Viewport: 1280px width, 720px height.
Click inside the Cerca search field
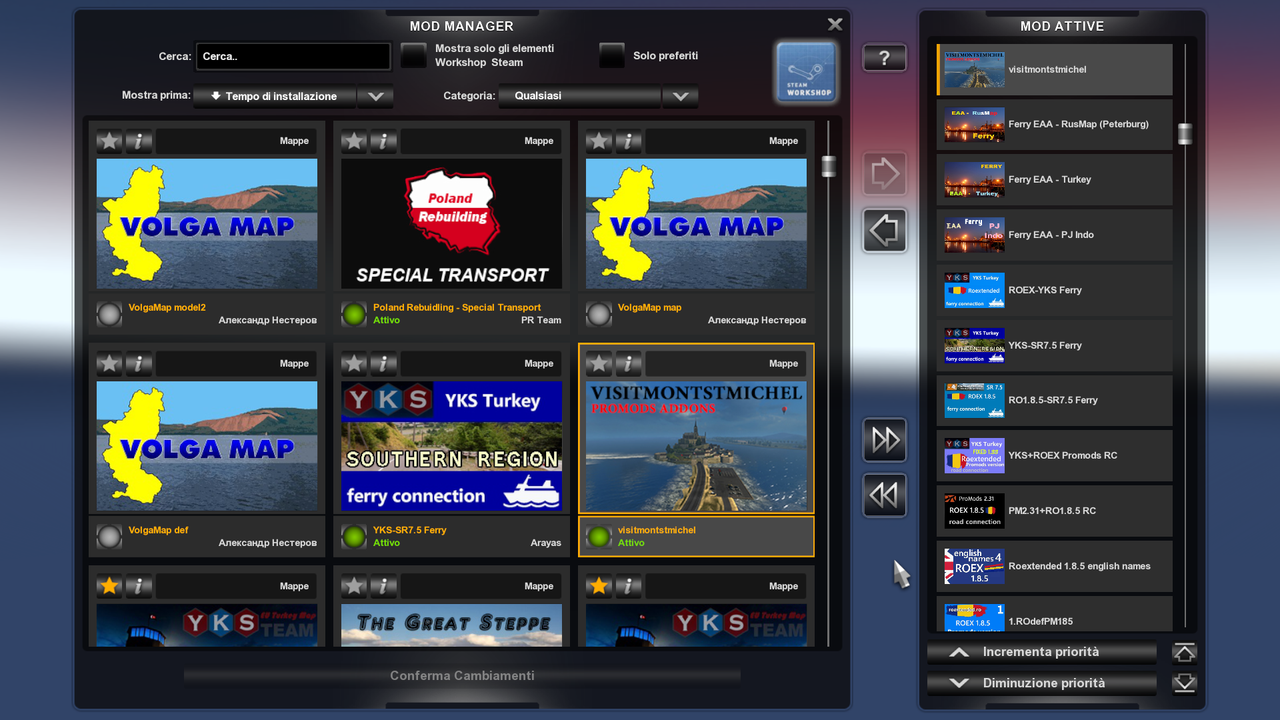point(292,56)
